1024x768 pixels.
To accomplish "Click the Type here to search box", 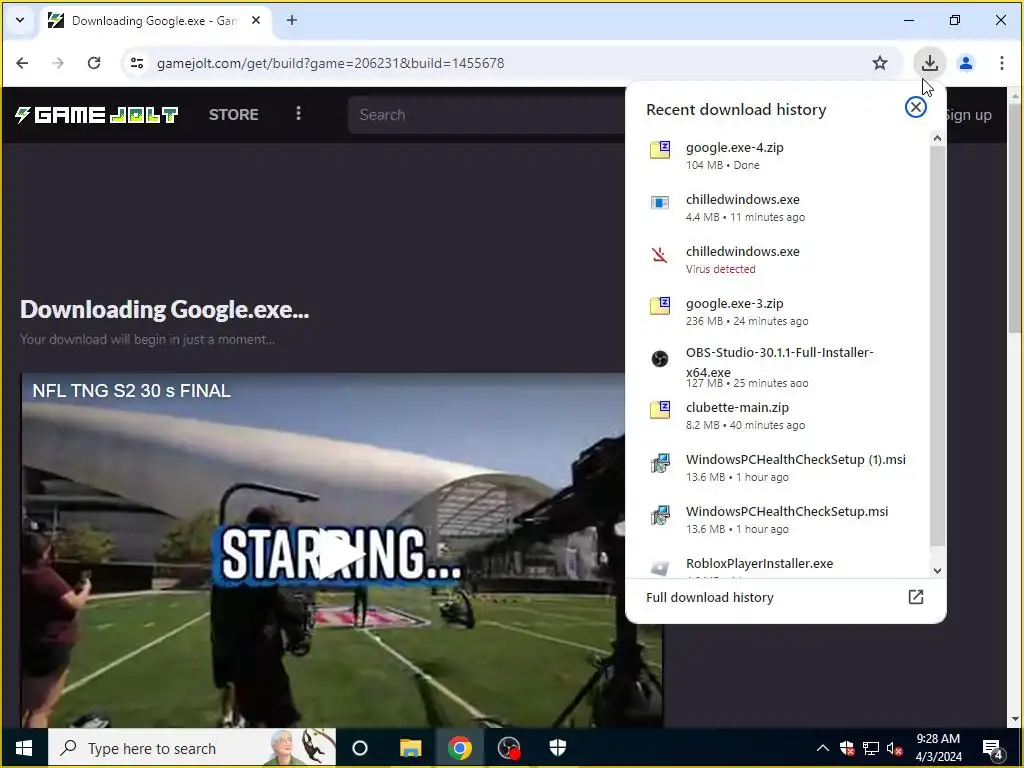I will point(192,748).
